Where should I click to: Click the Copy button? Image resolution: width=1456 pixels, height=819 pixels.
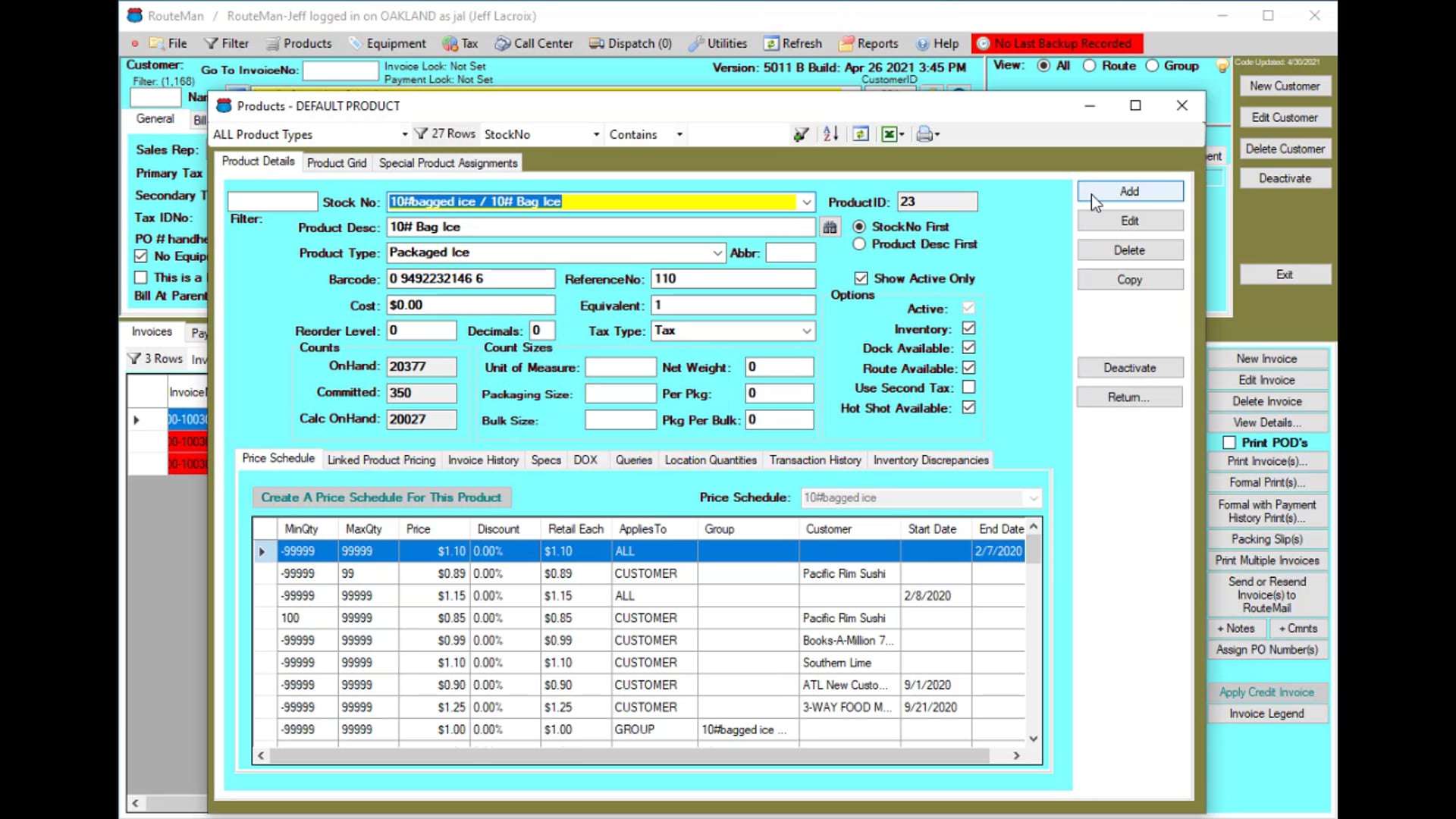(1130, 280)
